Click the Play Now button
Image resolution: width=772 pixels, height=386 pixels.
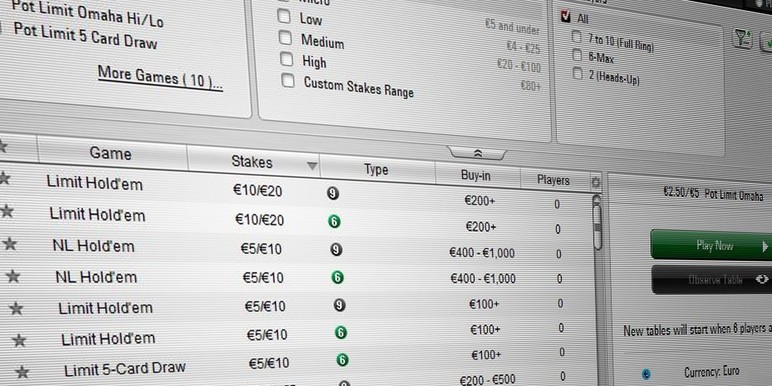[711, 245]
